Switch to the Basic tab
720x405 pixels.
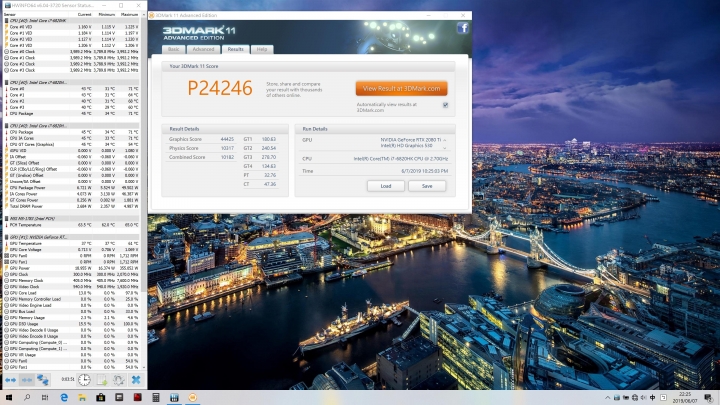coord(174,49)
